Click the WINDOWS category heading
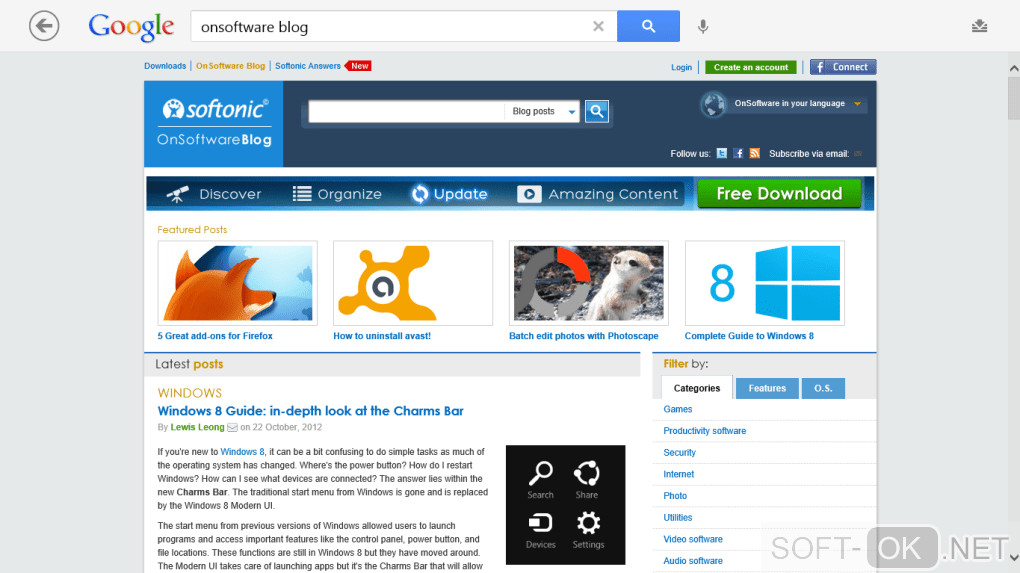This screenshot has height=573, width=1020. click(189, 393)
